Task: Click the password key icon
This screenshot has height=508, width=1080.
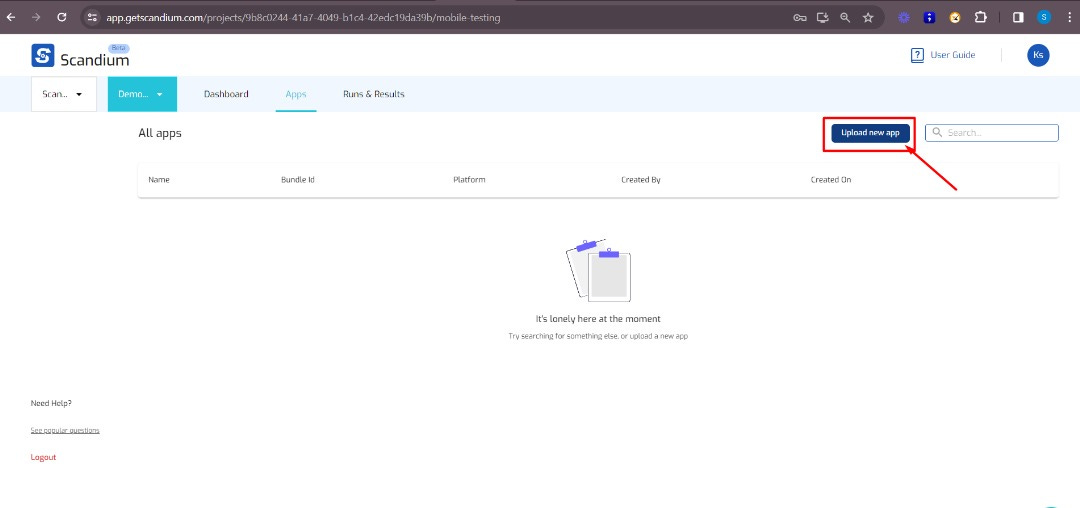Action: coord(800,18)
